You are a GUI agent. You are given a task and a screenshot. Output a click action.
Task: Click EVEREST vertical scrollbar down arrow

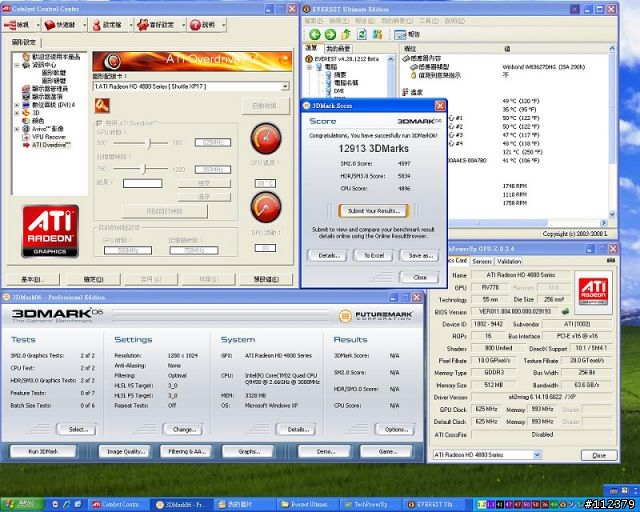pyautogui.click(x=612, y=214)
